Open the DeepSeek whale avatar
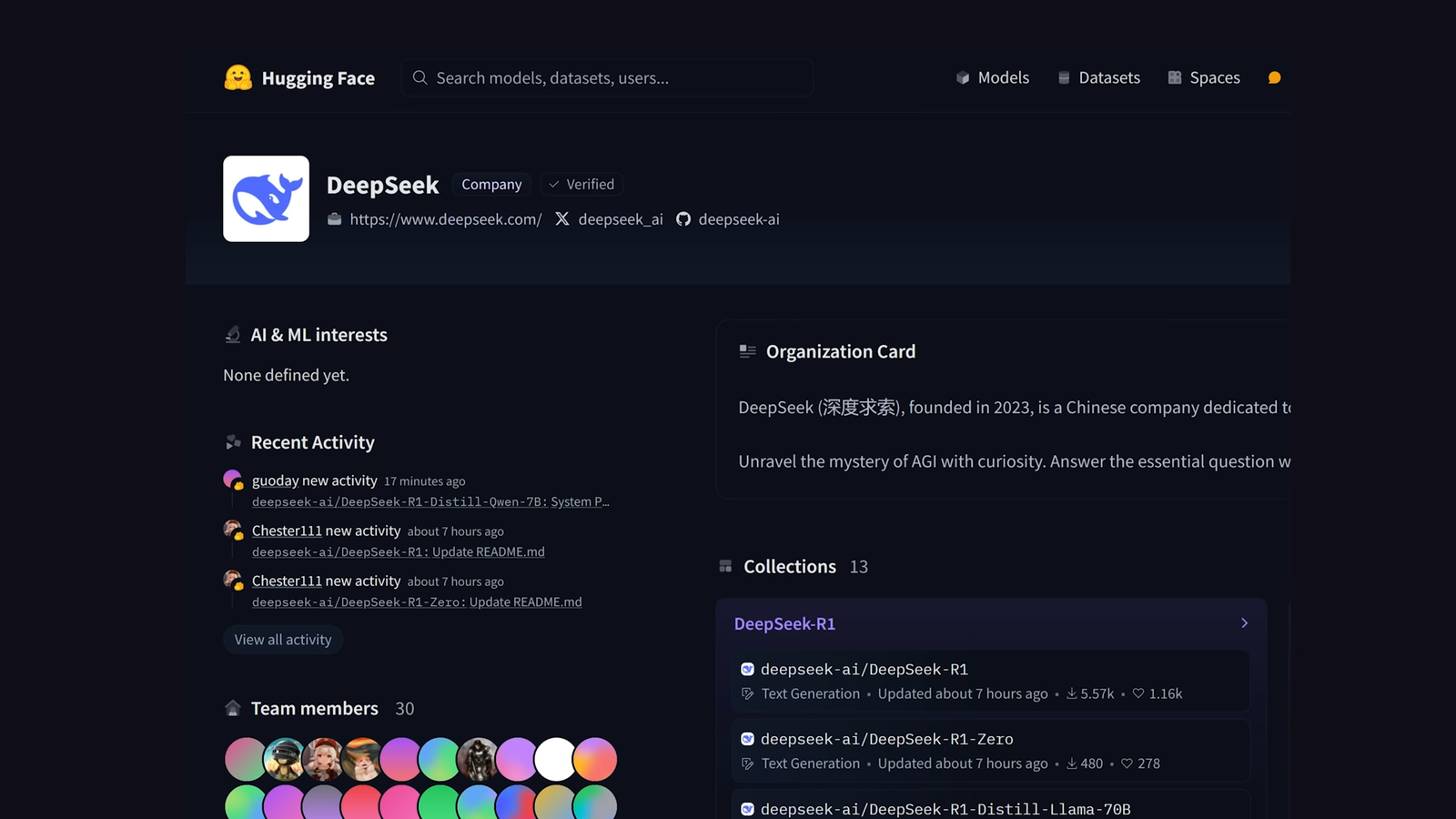 tap(266, 198)
